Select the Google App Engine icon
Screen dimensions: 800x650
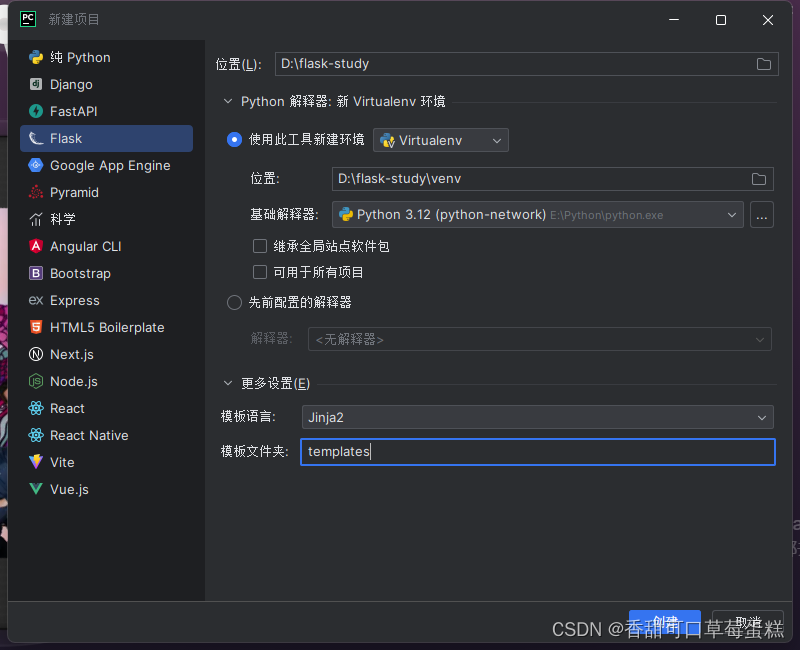(36, 165)
